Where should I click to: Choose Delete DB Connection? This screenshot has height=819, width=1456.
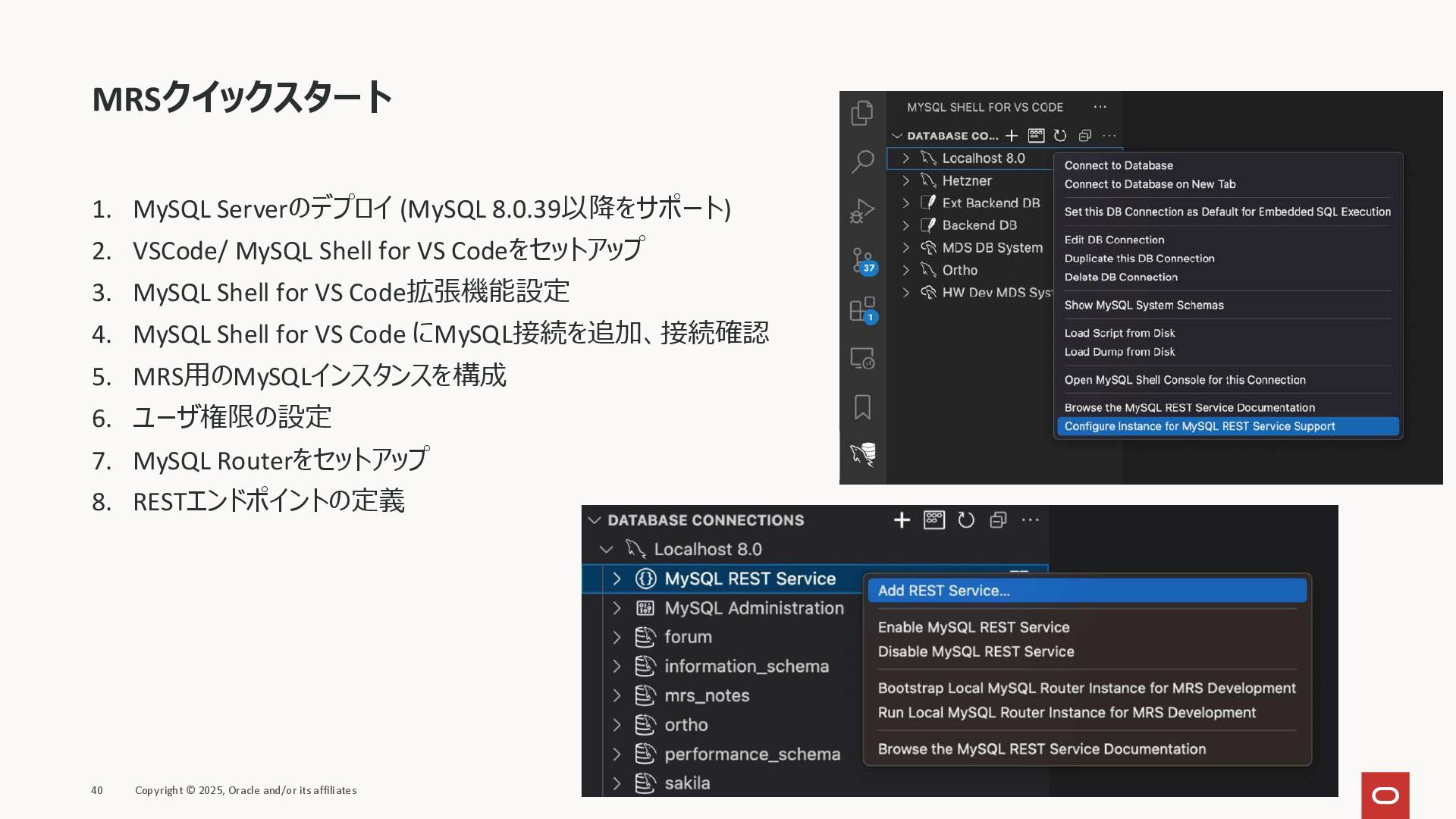pos(1121,277)
